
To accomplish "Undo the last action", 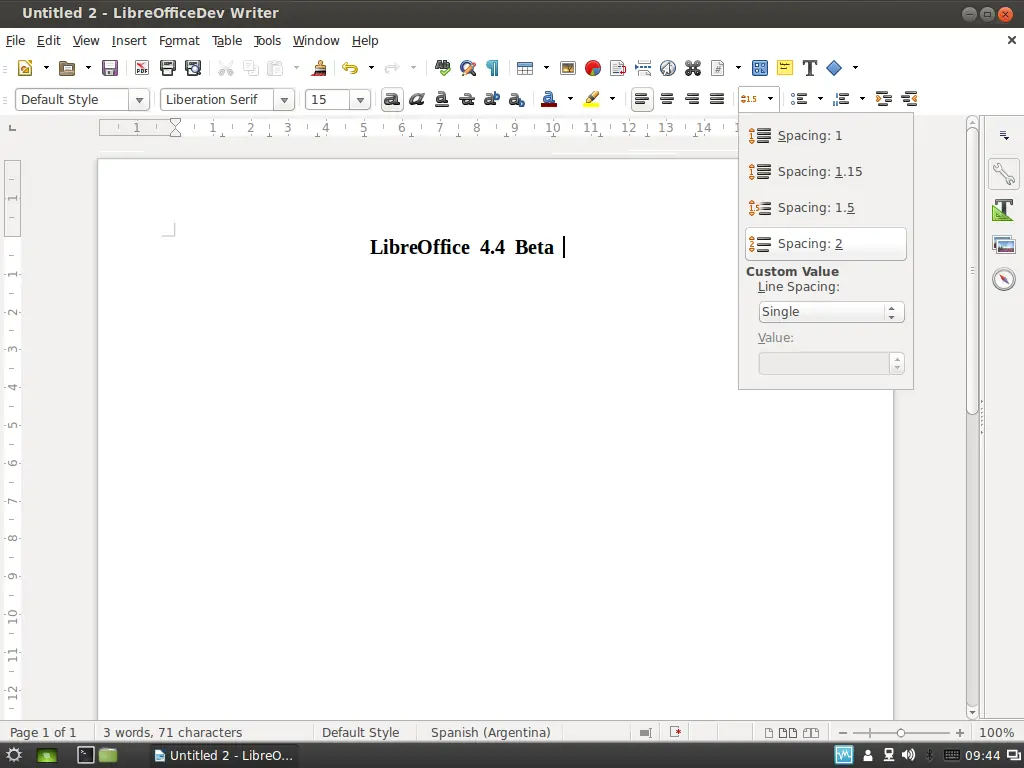I will tap(350, 68).
